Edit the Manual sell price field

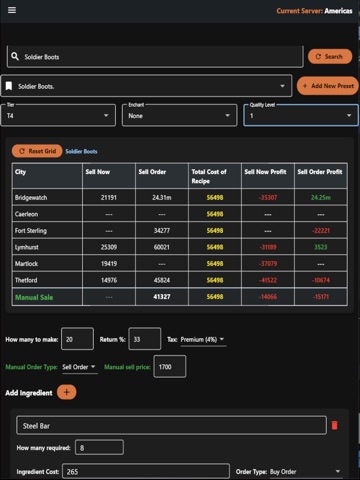(x=170, y=367)
